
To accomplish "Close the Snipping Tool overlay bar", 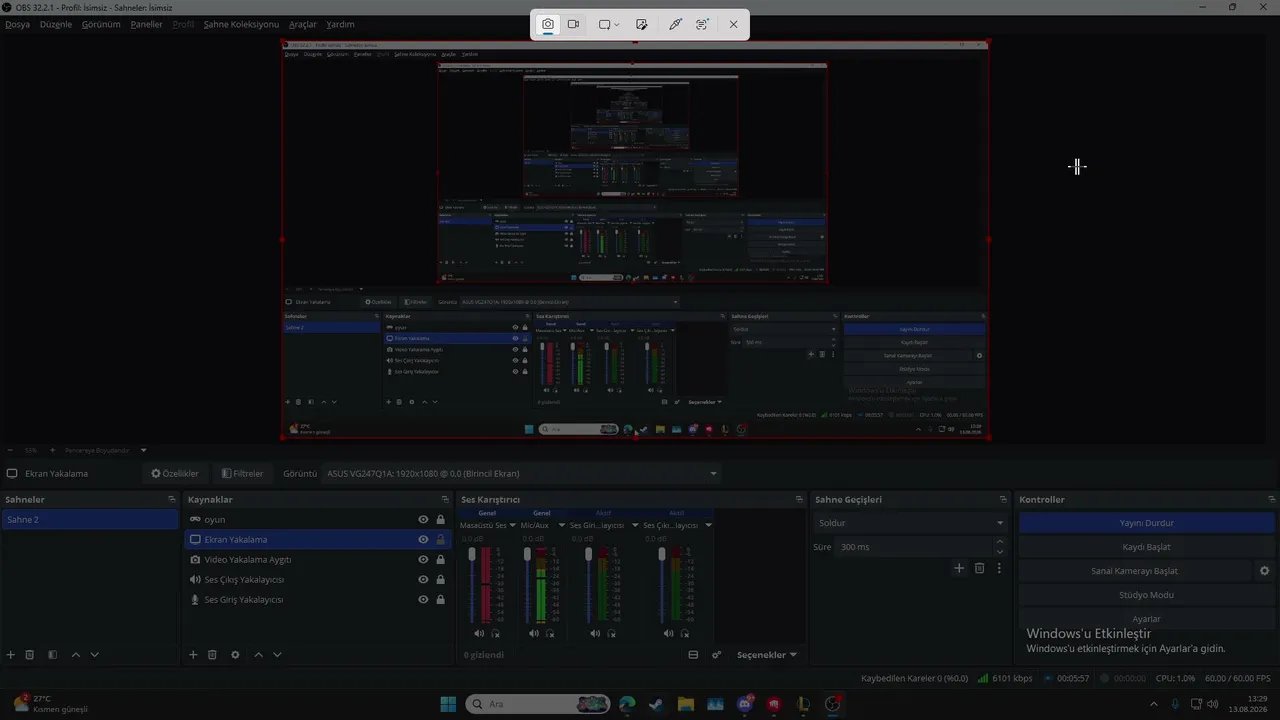I will click(x=733, y=24).
